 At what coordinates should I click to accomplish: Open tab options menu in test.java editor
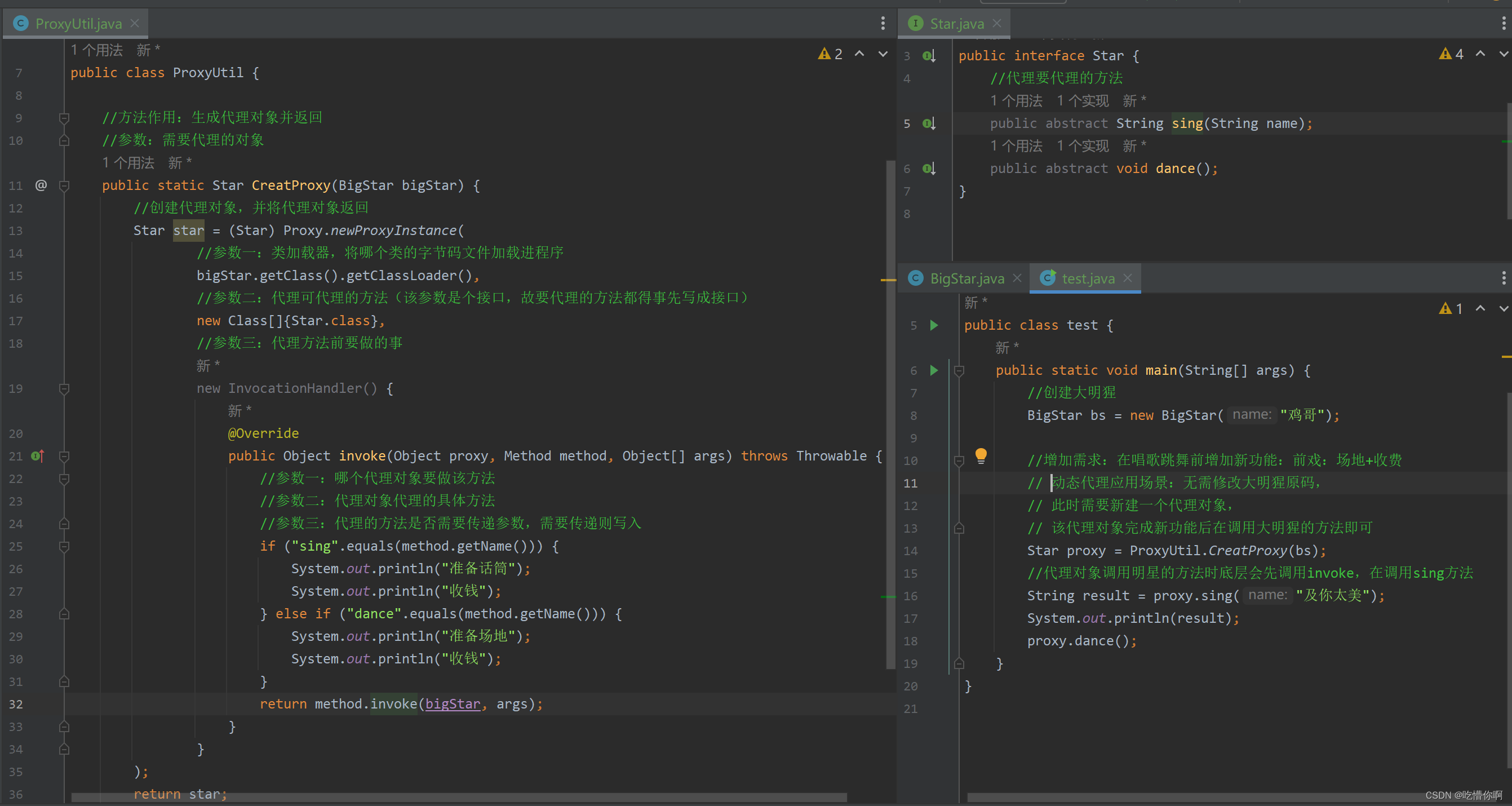click(x=1503, y=278)
